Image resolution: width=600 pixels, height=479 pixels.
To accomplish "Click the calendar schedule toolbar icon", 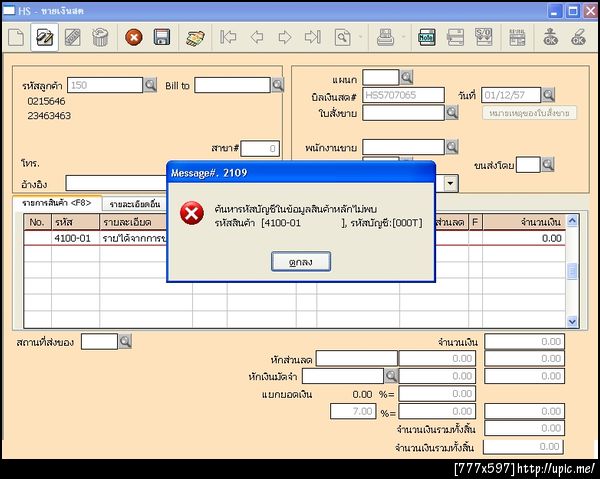I will 517,37.
